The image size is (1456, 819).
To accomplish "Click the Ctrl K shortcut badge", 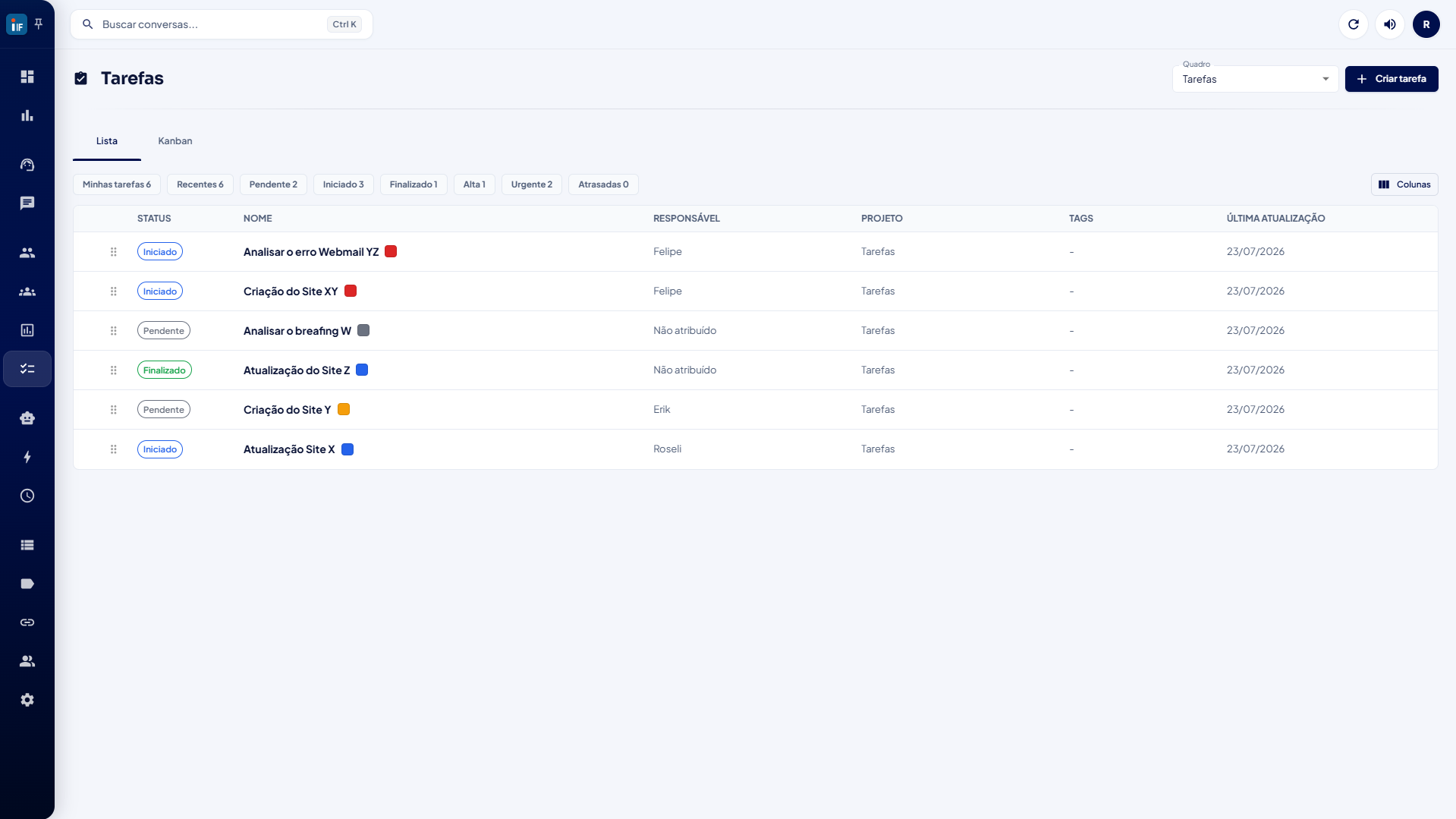I will point(344,24).
